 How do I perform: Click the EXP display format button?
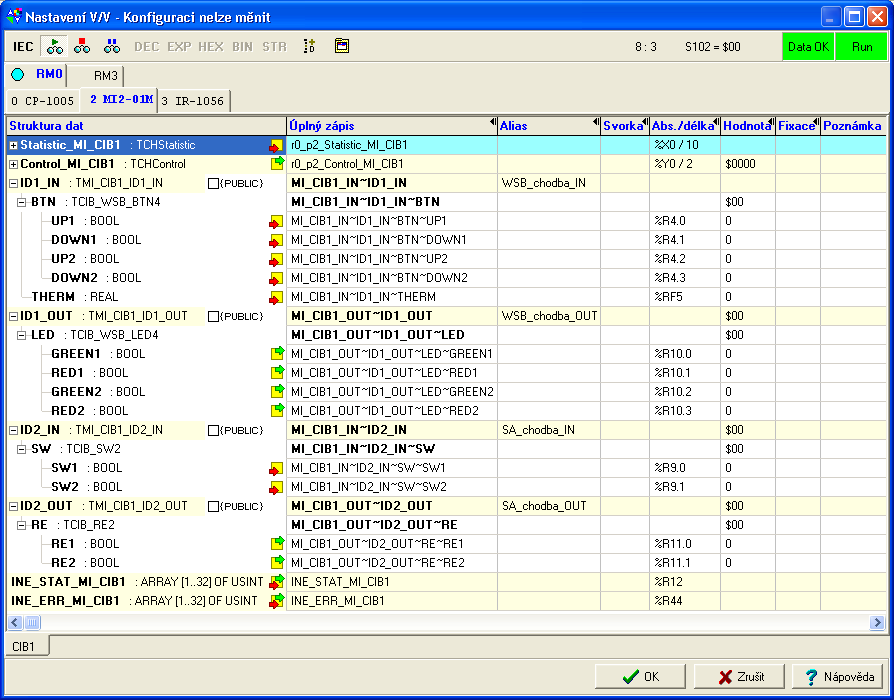pyautogui.click(x=179, y=47)
